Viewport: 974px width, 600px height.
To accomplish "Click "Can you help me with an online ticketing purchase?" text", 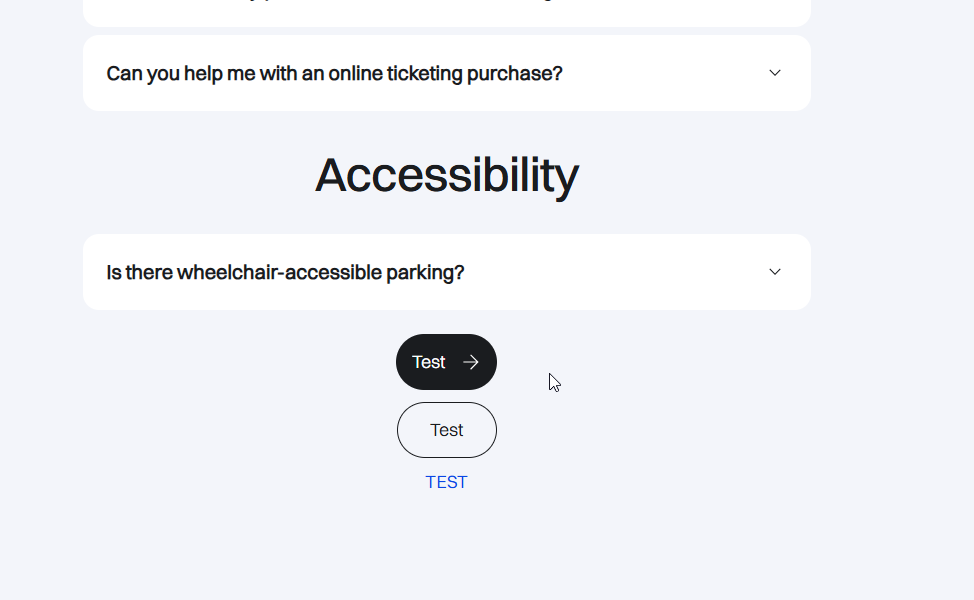I will click(x=334, y=73).
